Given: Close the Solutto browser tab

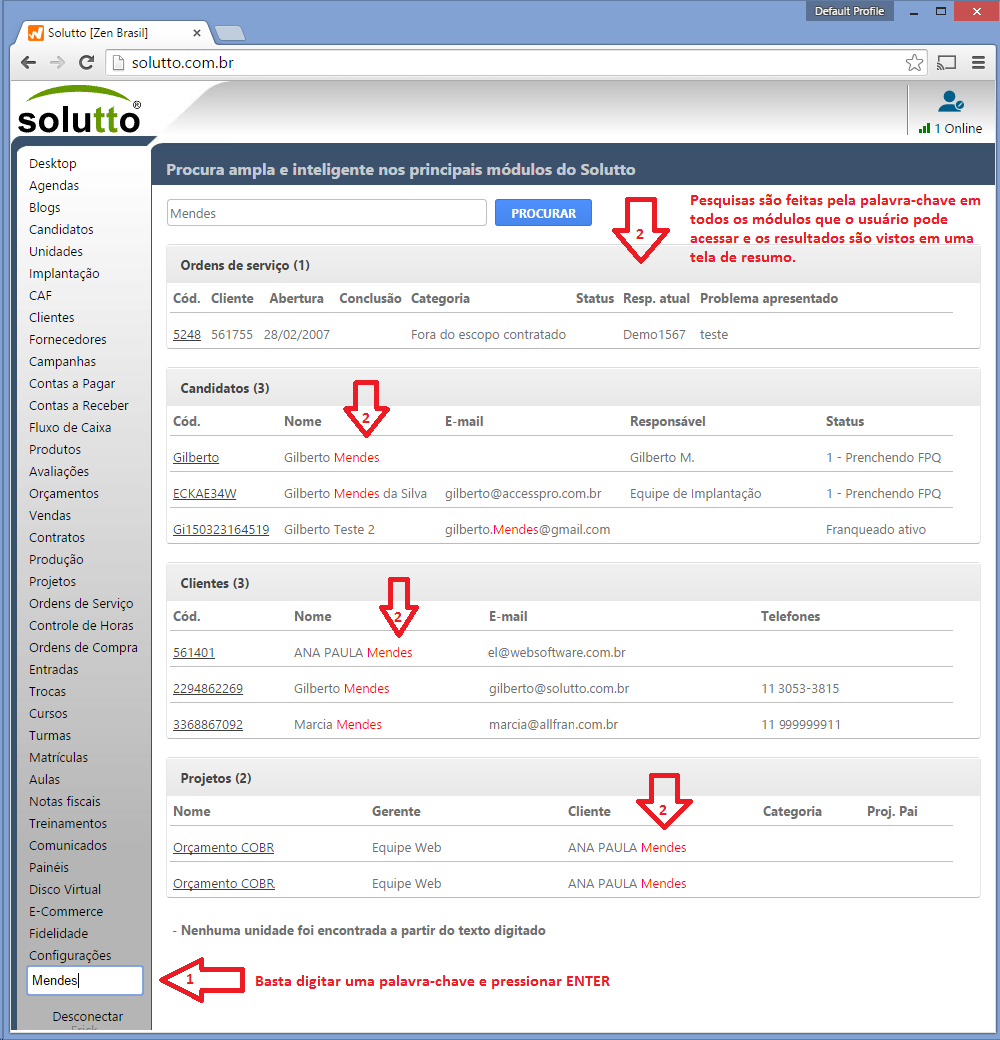Looking at the screenshot, I should tap(197, 32).
